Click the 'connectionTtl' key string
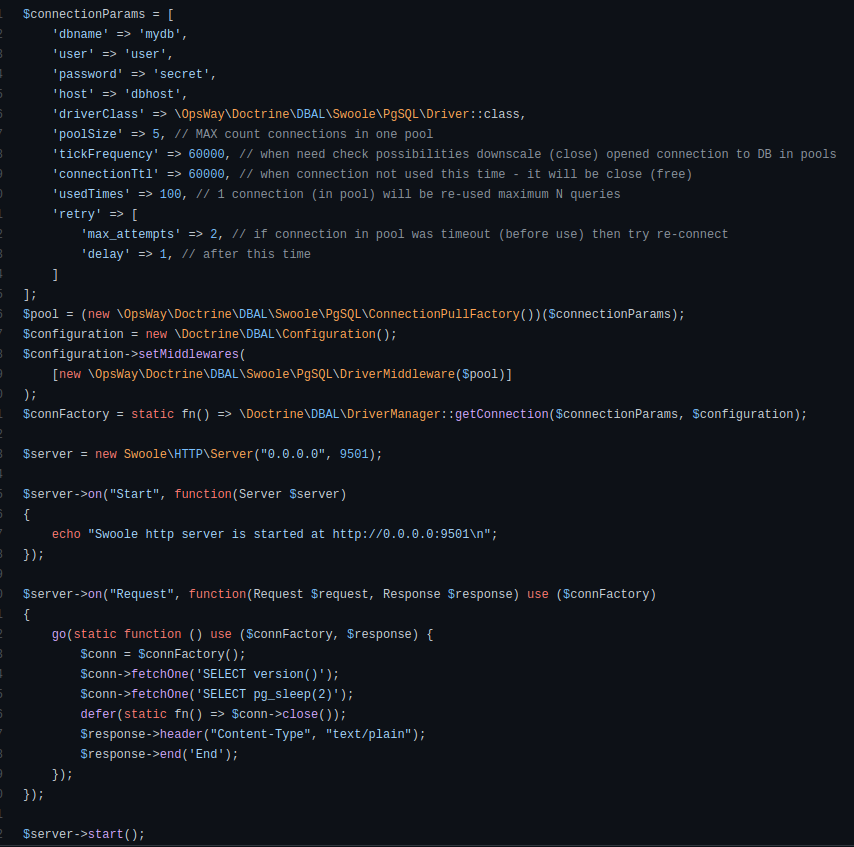 tap(106, 174)
